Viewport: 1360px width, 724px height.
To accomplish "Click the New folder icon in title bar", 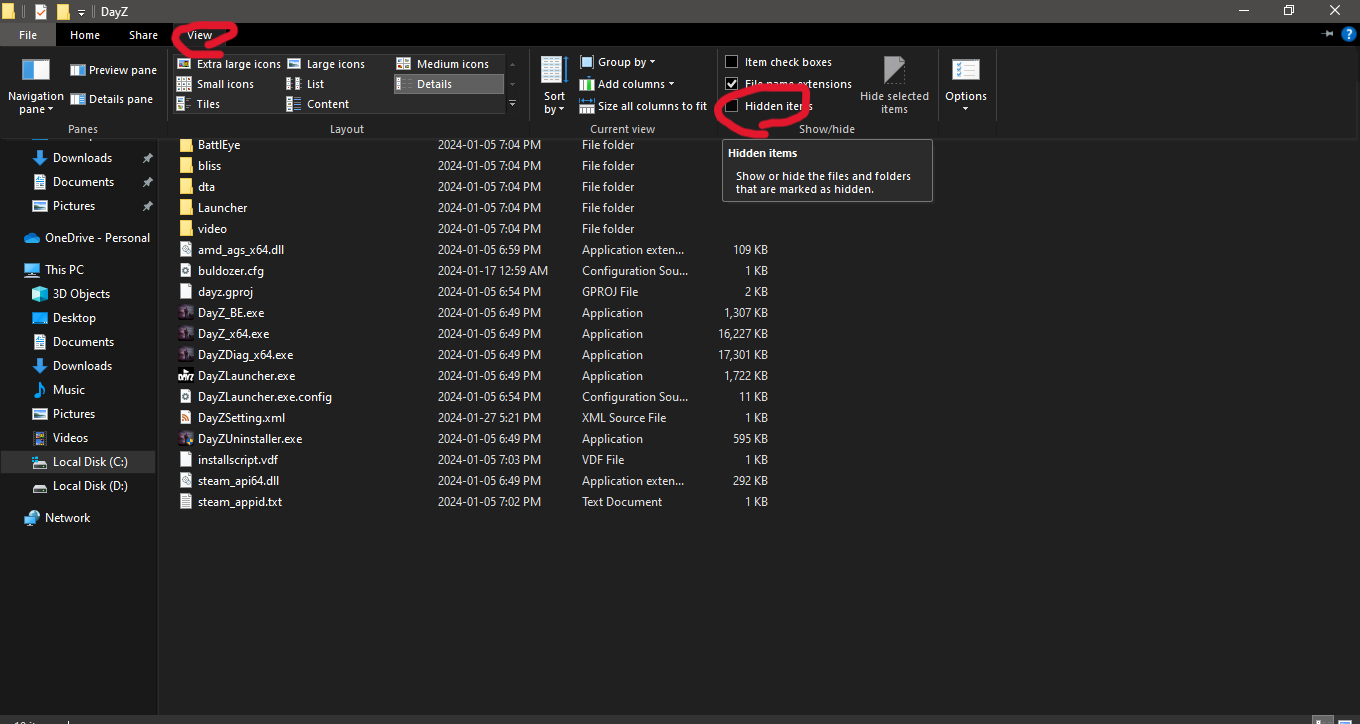I will tap(63, 11).
